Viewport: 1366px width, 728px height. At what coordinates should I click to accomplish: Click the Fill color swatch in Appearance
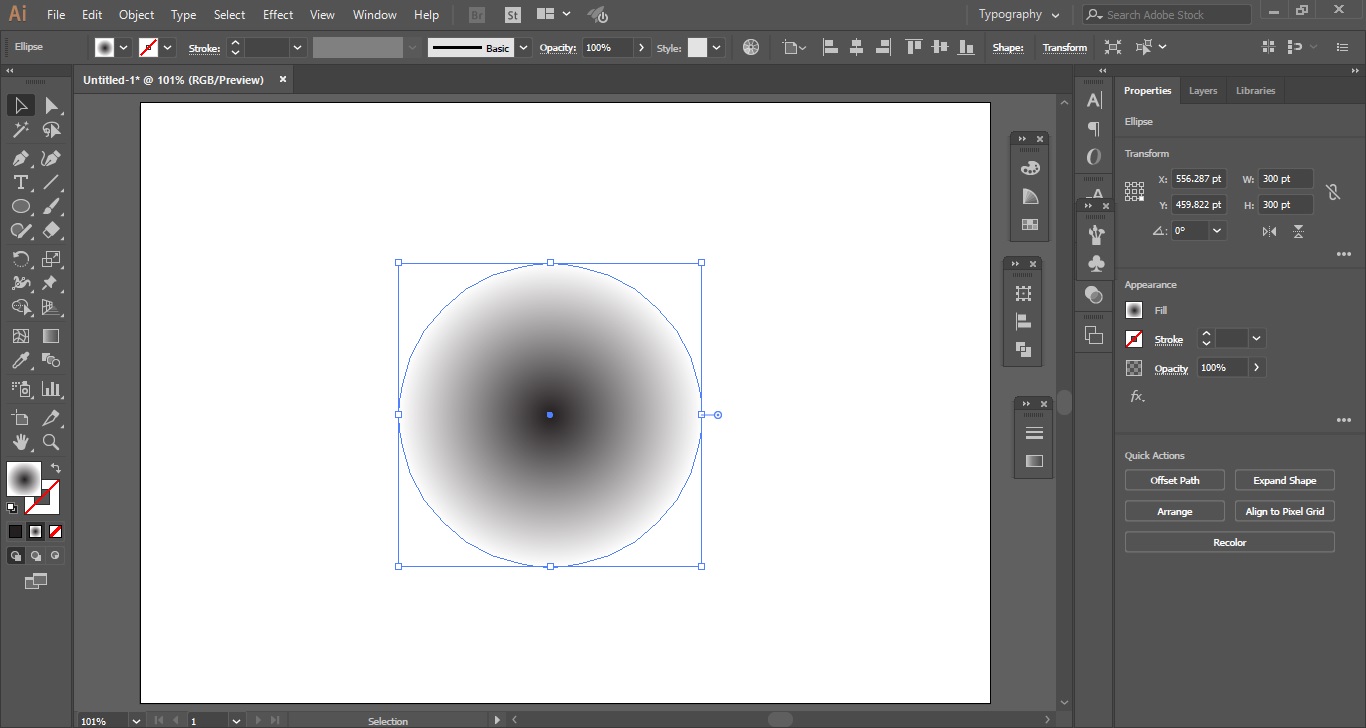click(x=1133, y=310)
